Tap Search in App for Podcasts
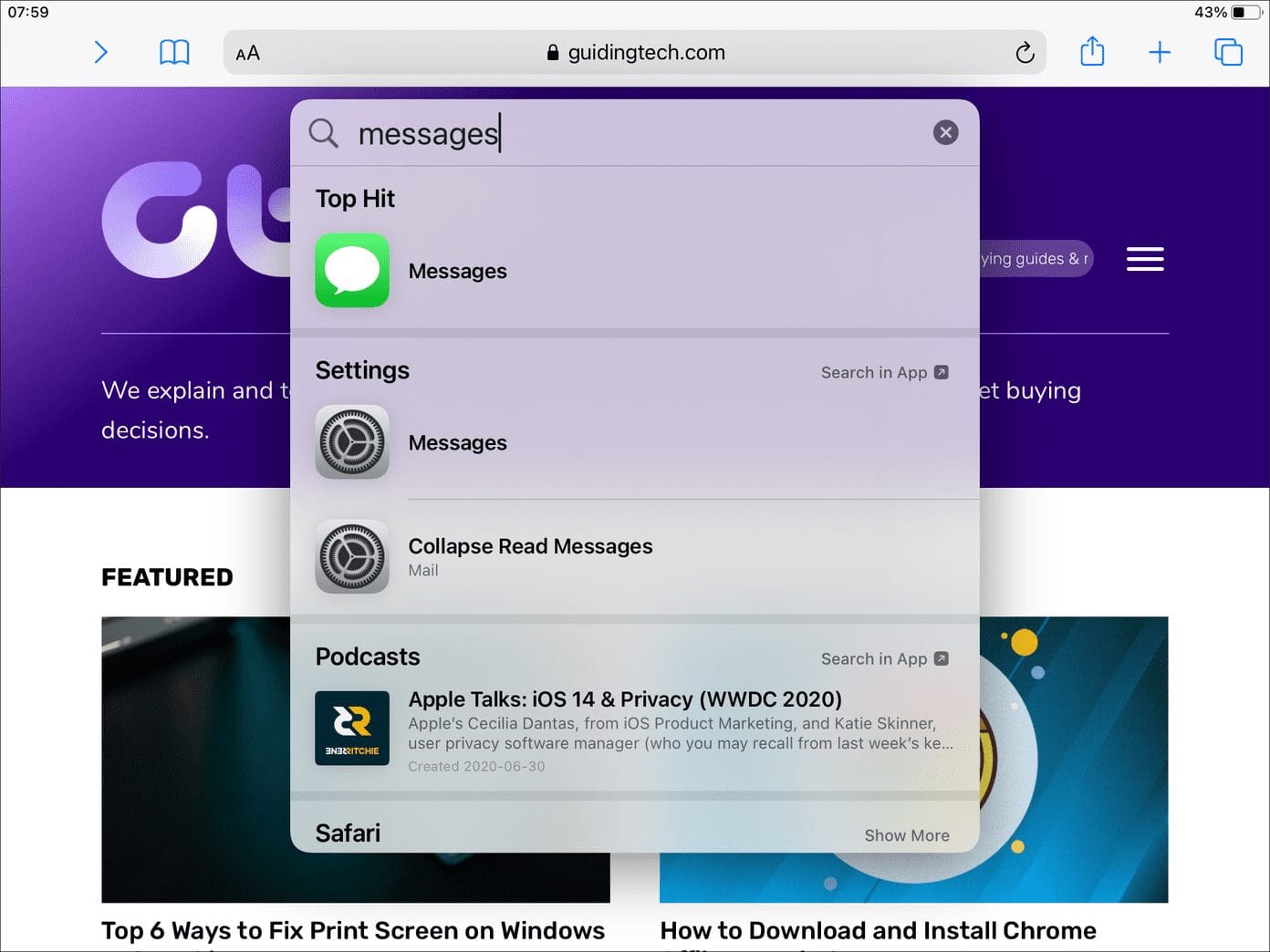Screen dimensions: 1270x952 coord(884,658)
